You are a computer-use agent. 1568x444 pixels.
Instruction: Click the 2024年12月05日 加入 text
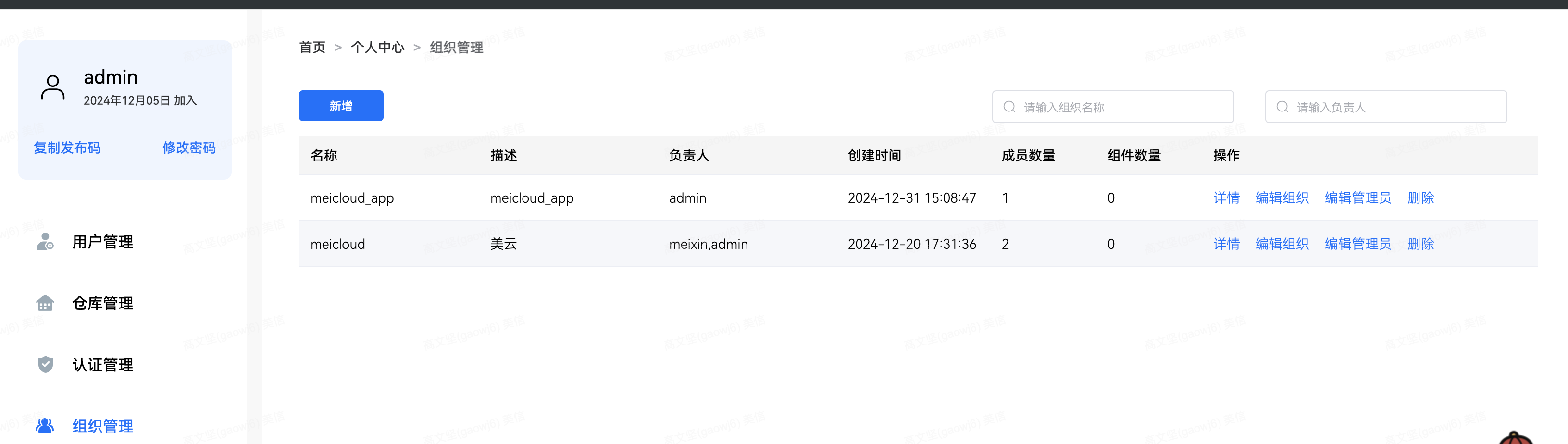point(140,100)
